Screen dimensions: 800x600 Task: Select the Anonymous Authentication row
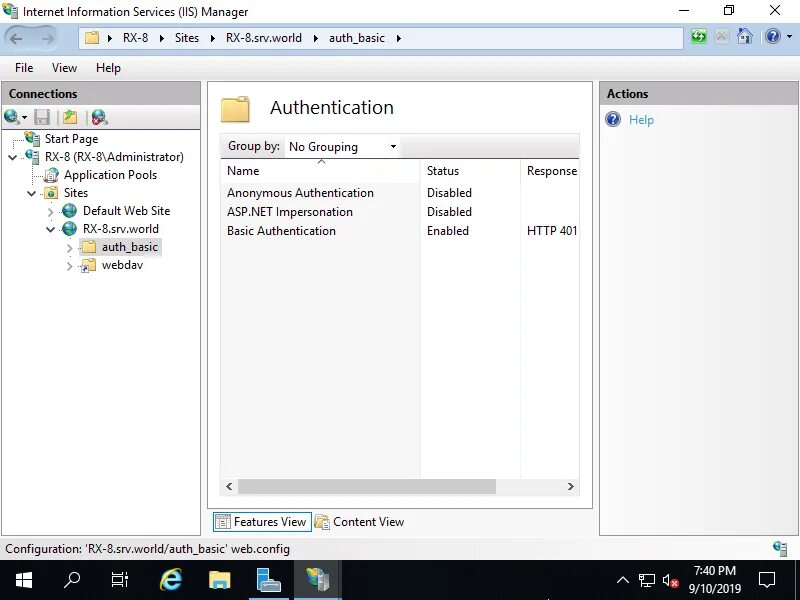400,193
